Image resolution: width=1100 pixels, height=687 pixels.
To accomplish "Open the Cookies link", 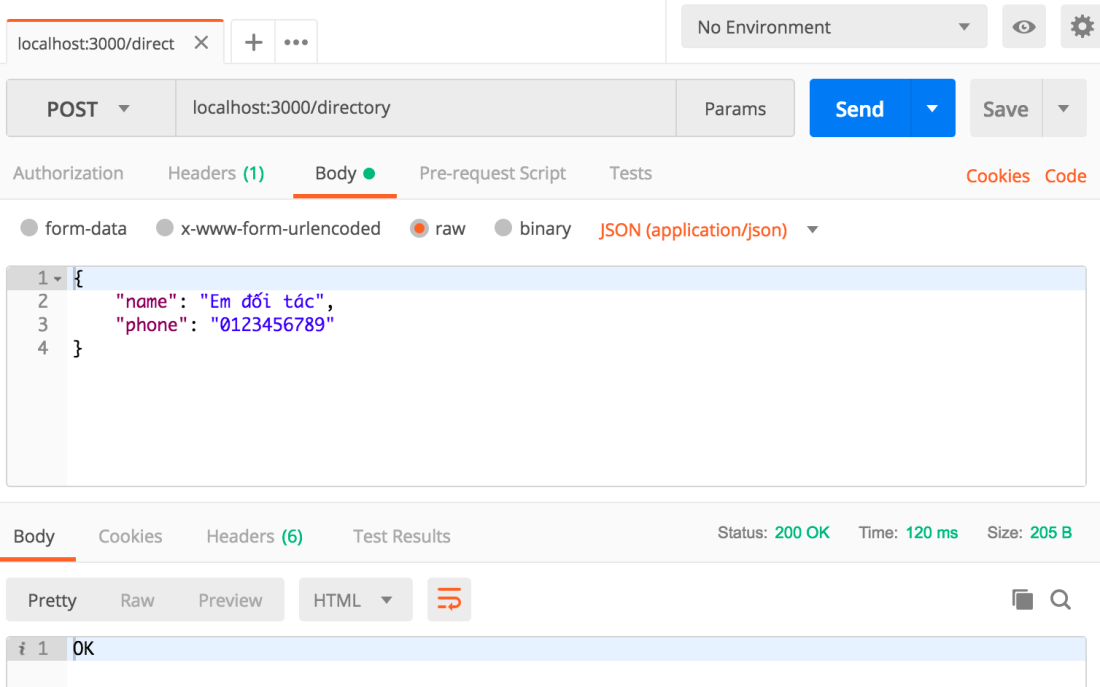I will point(997,176).
